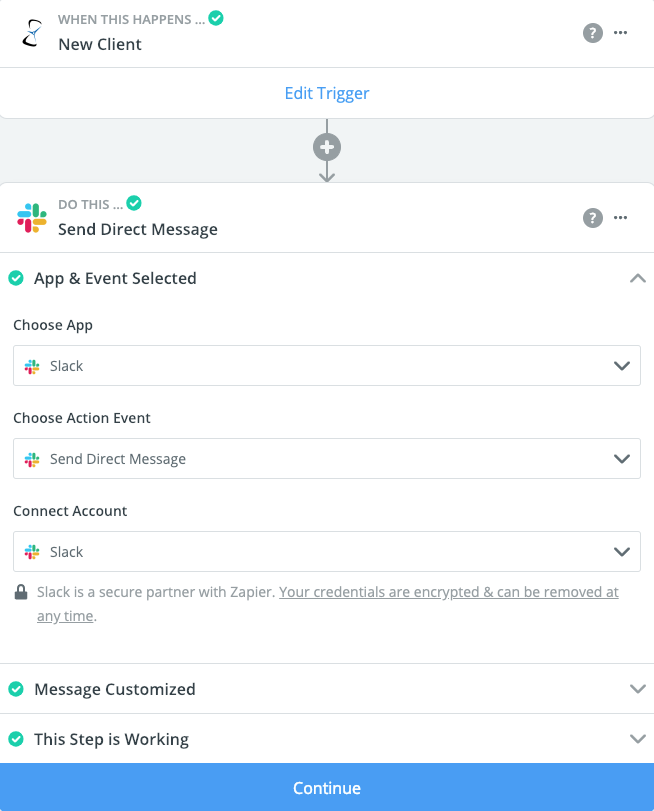
Task: Click the Edit Trigger link
Action: coord(327,93)
